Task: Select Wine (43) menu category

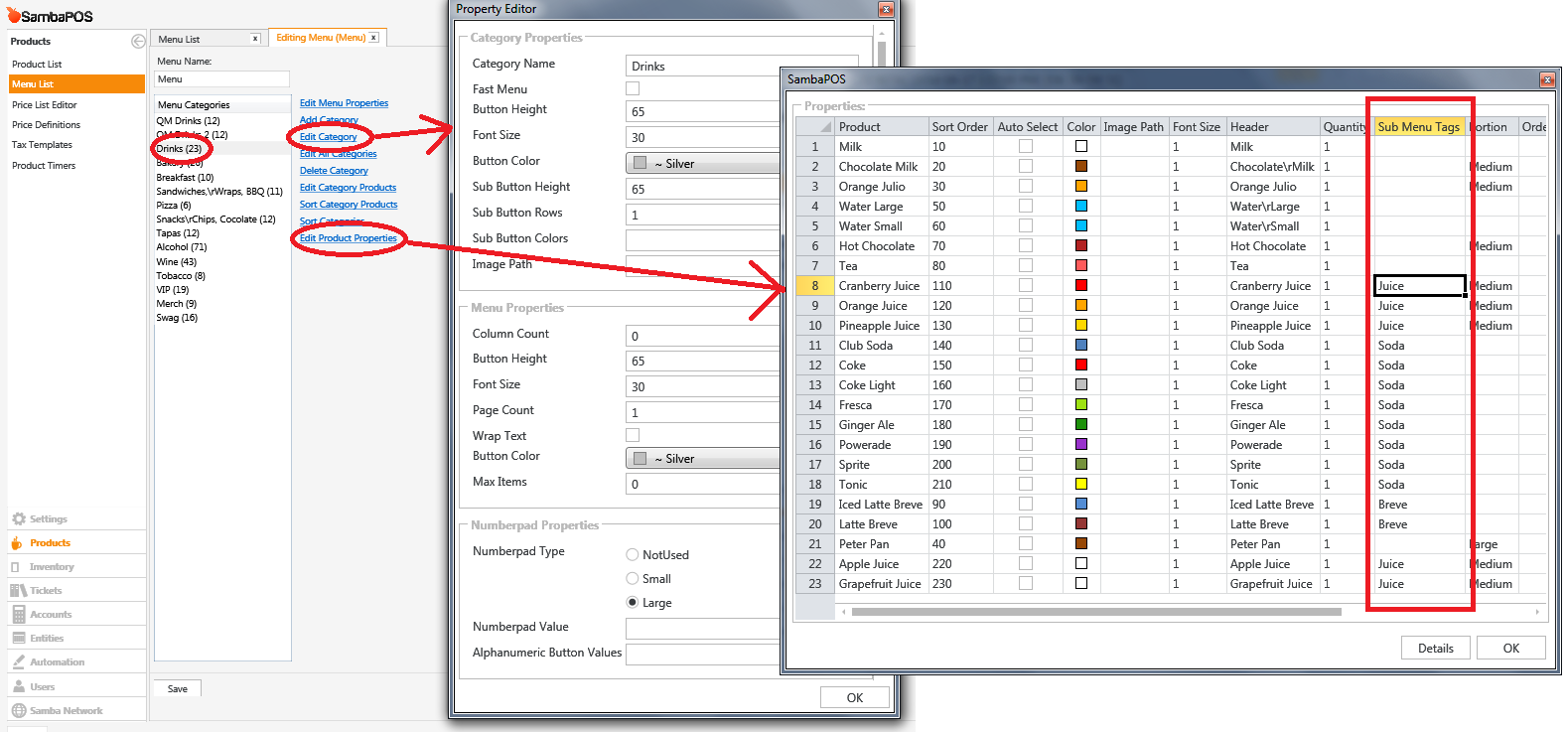Action: pyautogui.click(x=176, y=262)
